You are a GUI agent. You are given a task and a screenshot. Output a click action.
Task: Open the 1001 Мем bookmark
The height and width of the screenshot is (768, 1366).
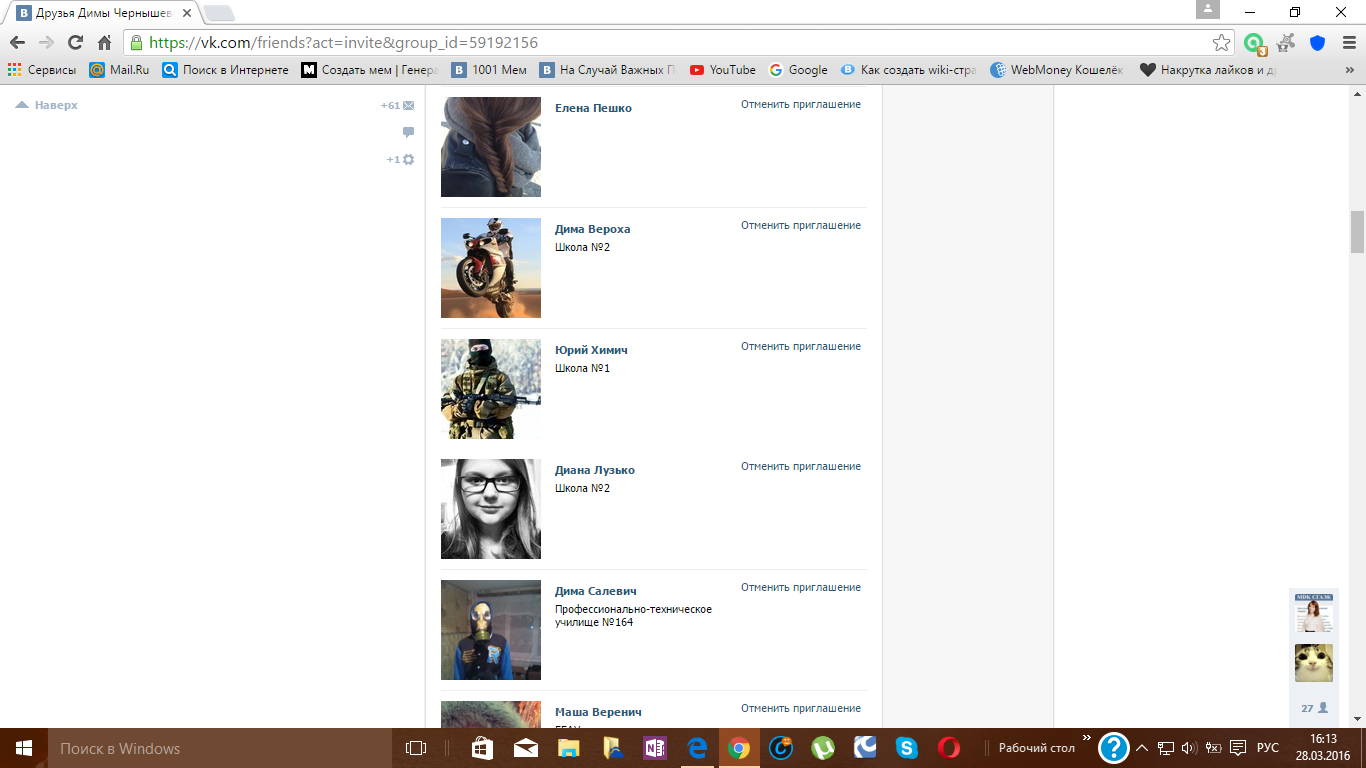(x=489, y=70)
